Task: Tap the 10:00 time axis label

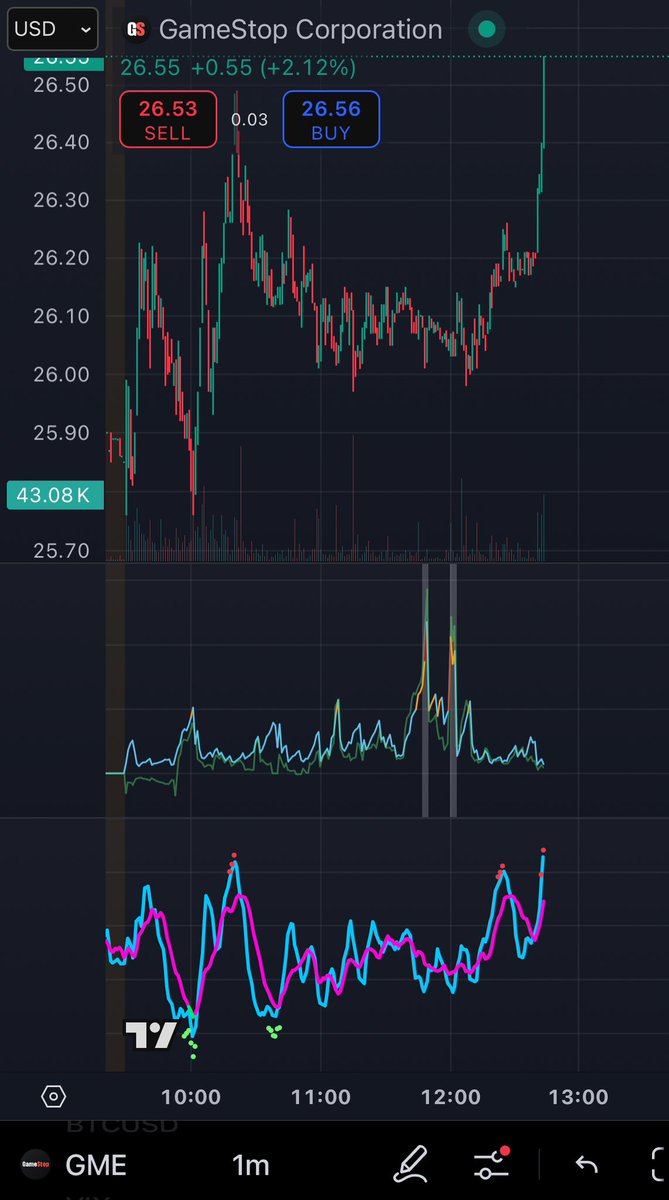Action: click(x=191, y=1097)
